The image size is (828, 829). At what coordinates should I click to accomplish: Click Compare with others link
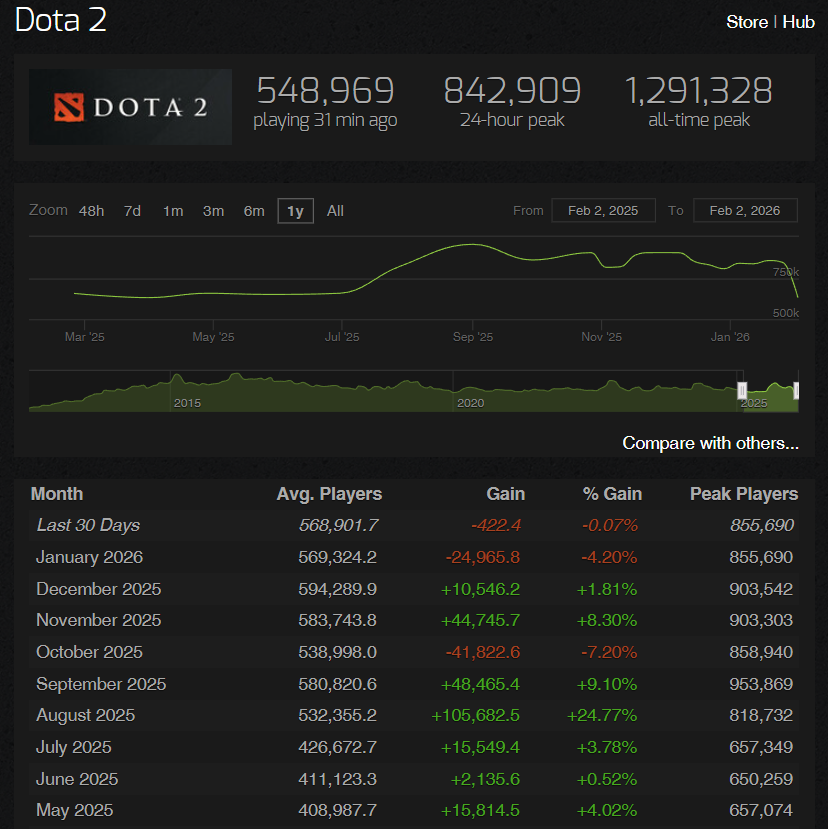point(710,442)
